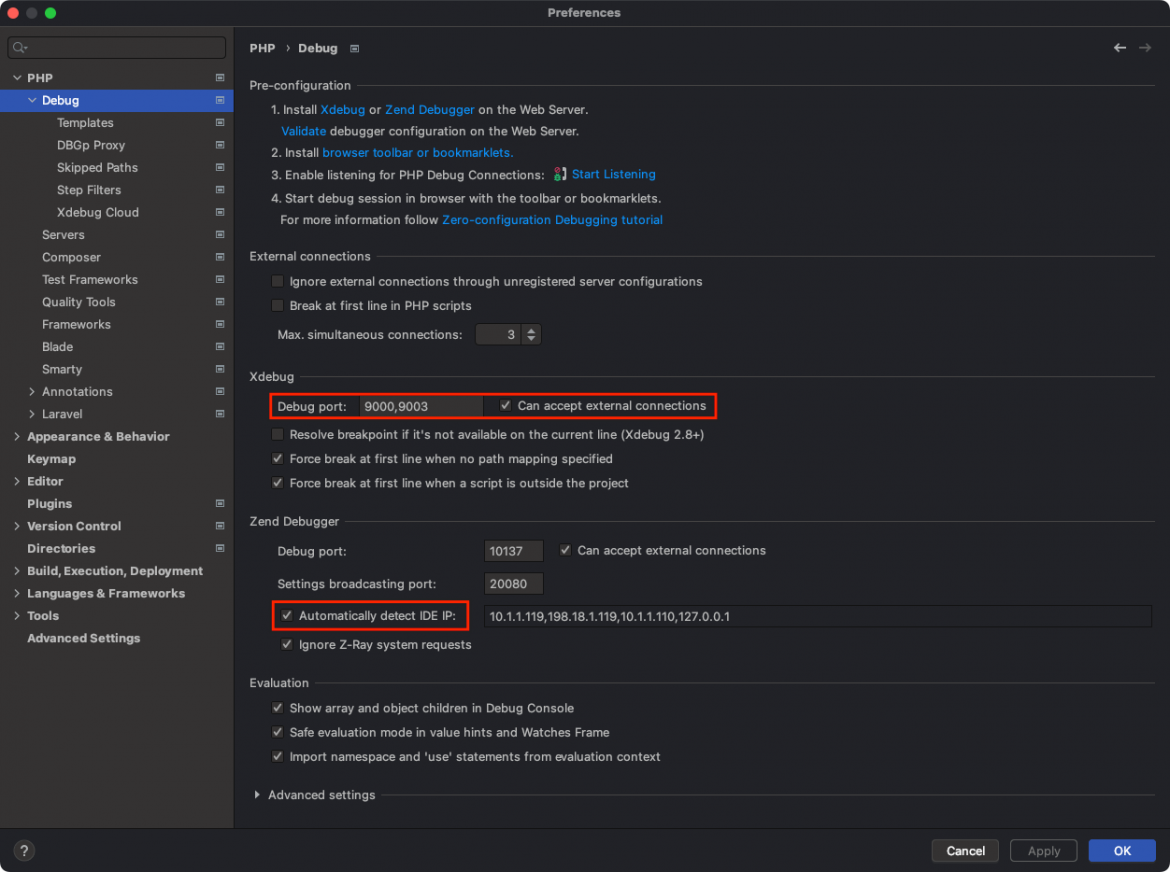Enable ignoring external connections through unregistered servers
Viewport: 1170px width, 872px height.
pyautogui.click(x=278, y=281)
